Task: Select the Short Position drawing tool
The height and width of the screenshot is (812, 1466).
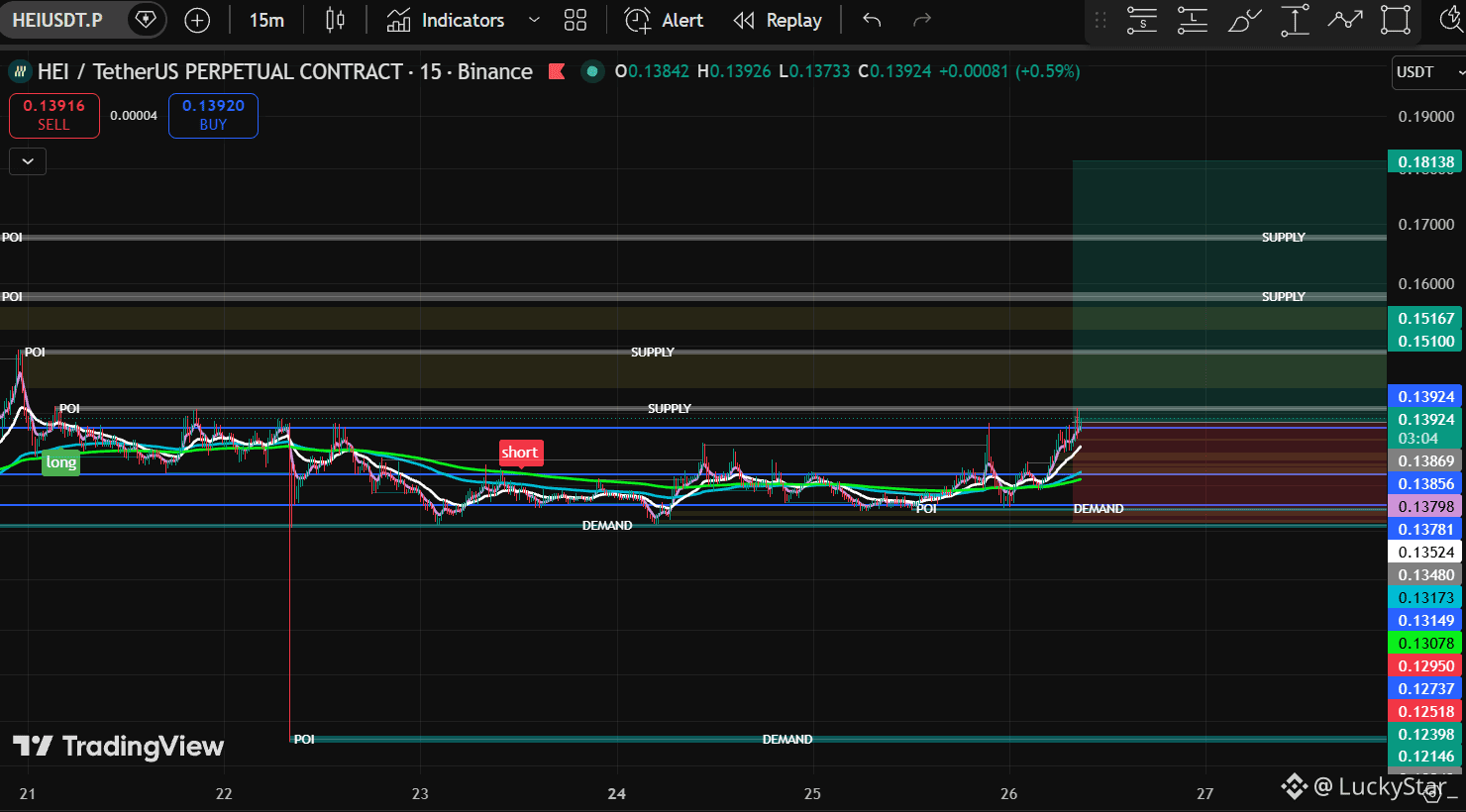Action: click(1141, 20)
